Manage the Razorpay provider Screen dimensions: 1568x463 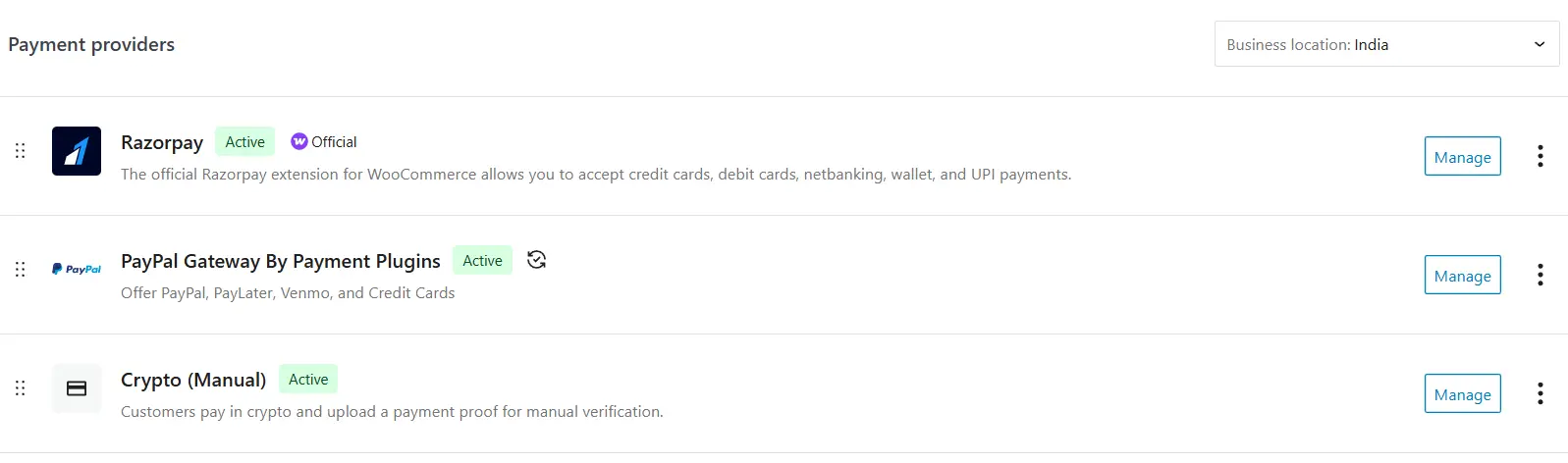pyautogui.click(x=1462, y=156)
